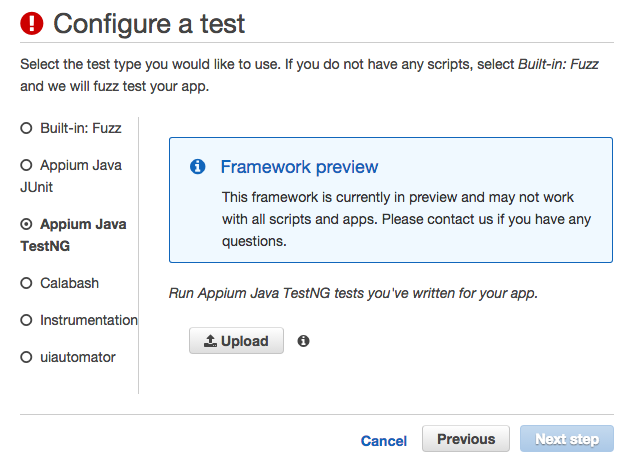622x466 pixels.
Task: Open the info tooltip icon beside Upload
Action: coord(303,341)
